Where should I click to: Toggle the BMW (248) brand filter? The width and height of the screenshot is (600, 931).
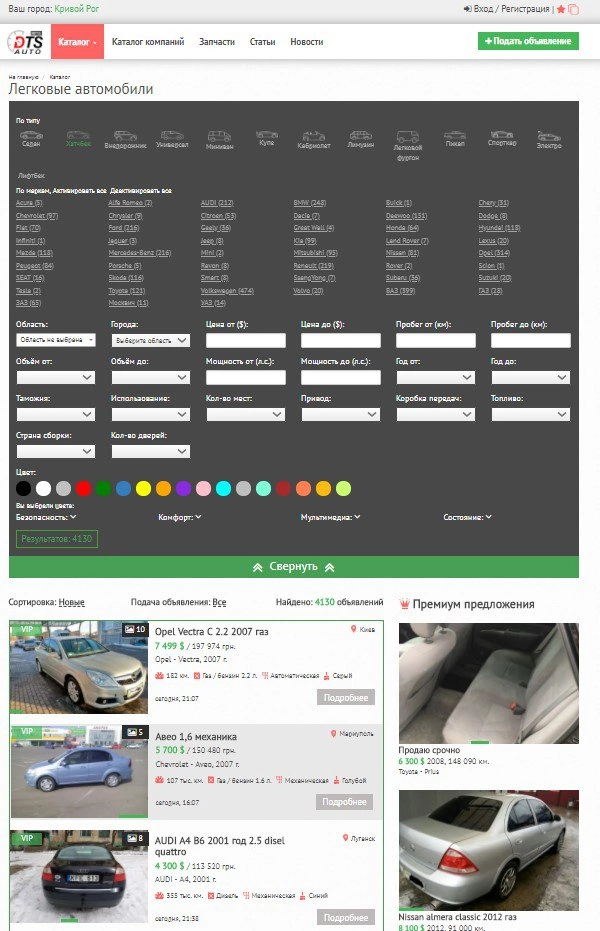[309, 203]
